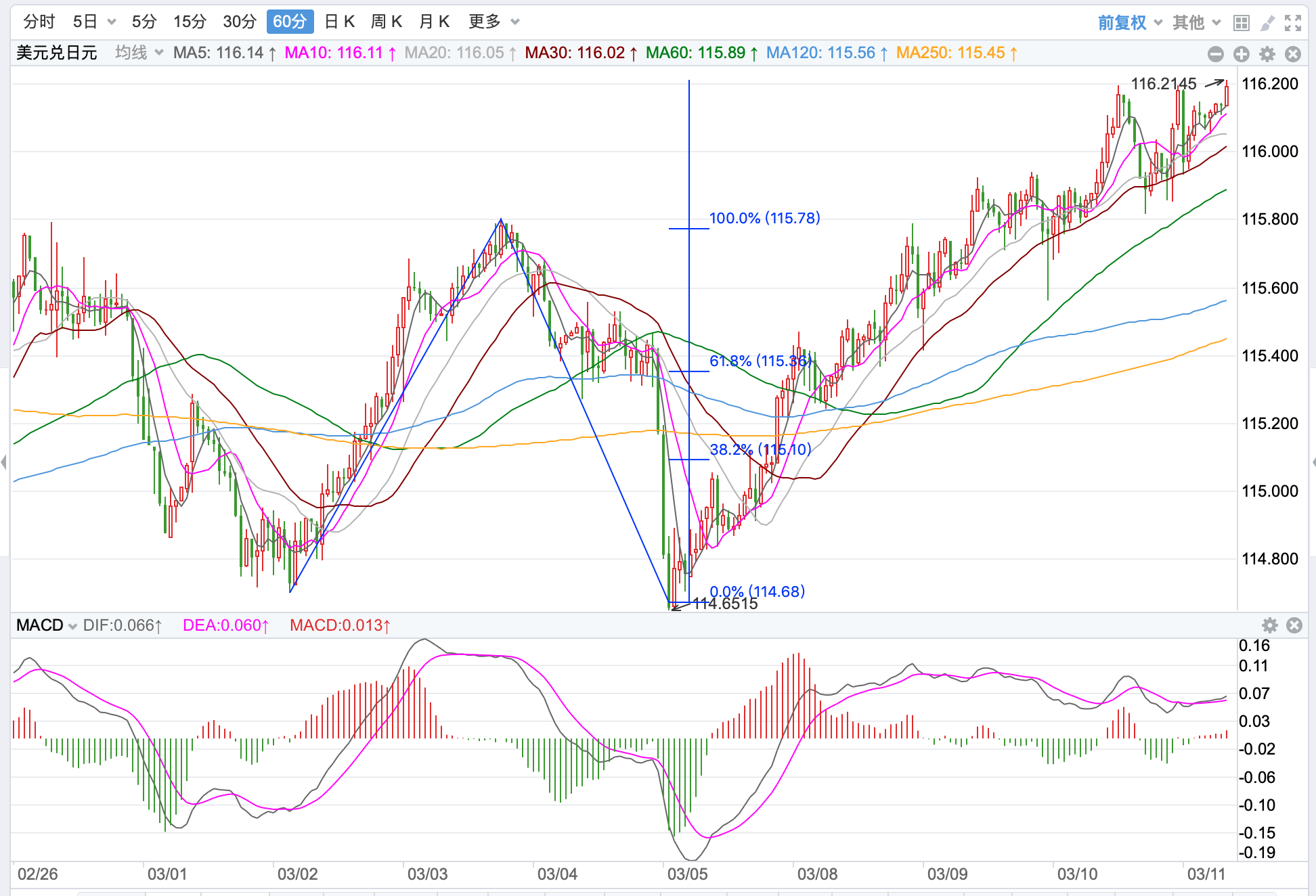The image size is (1316, 896).
Task: Open MACD indicator settings gear
Action: click(x=1270, y=625)
